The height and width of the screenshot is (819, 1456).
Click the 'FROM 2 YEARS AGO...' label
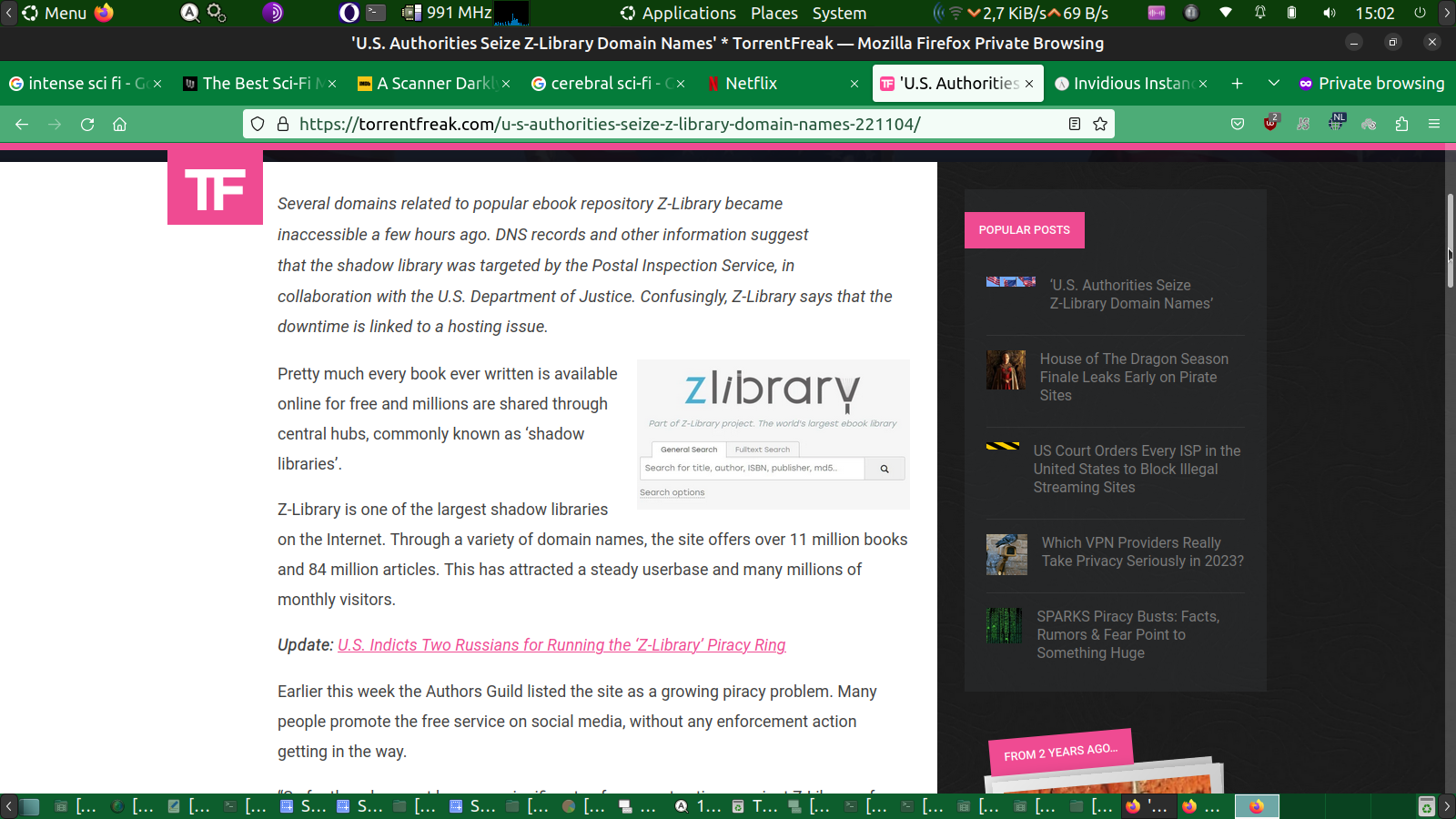(1061, 753)
